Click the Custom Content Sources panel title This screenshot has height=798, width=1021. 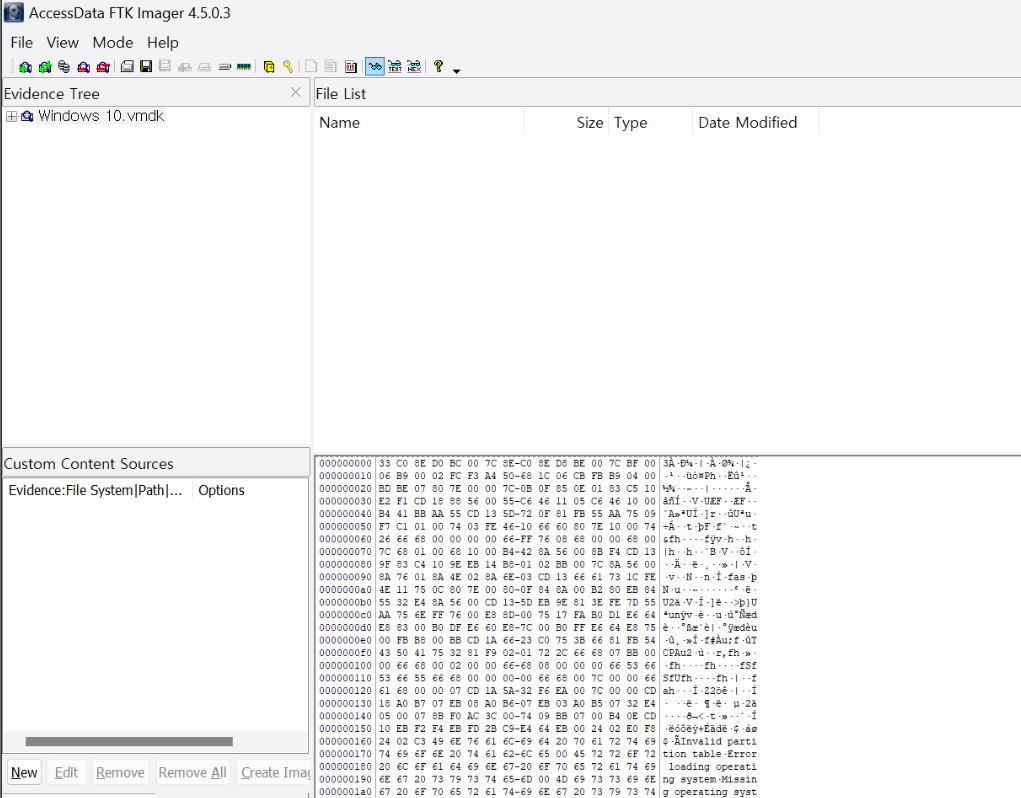89,463
